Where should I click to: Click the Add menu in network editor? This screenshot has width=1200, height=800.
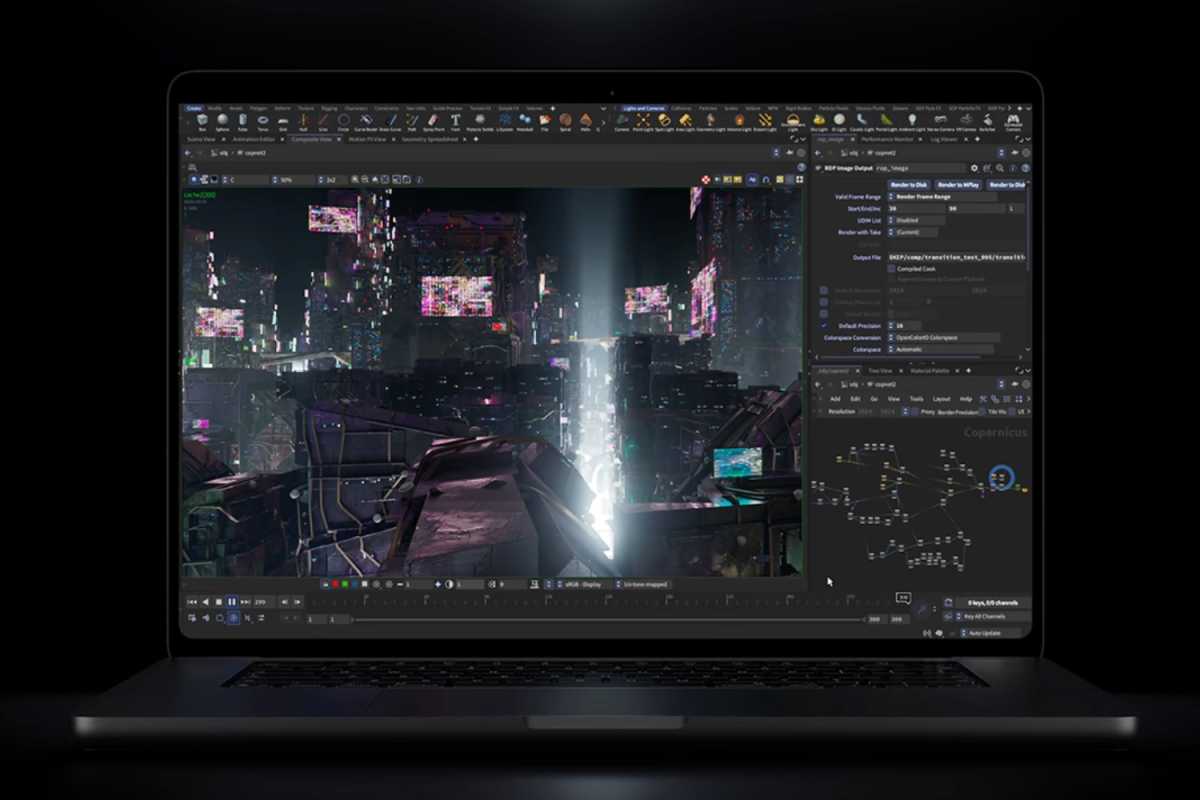click(x=835, y=399)
